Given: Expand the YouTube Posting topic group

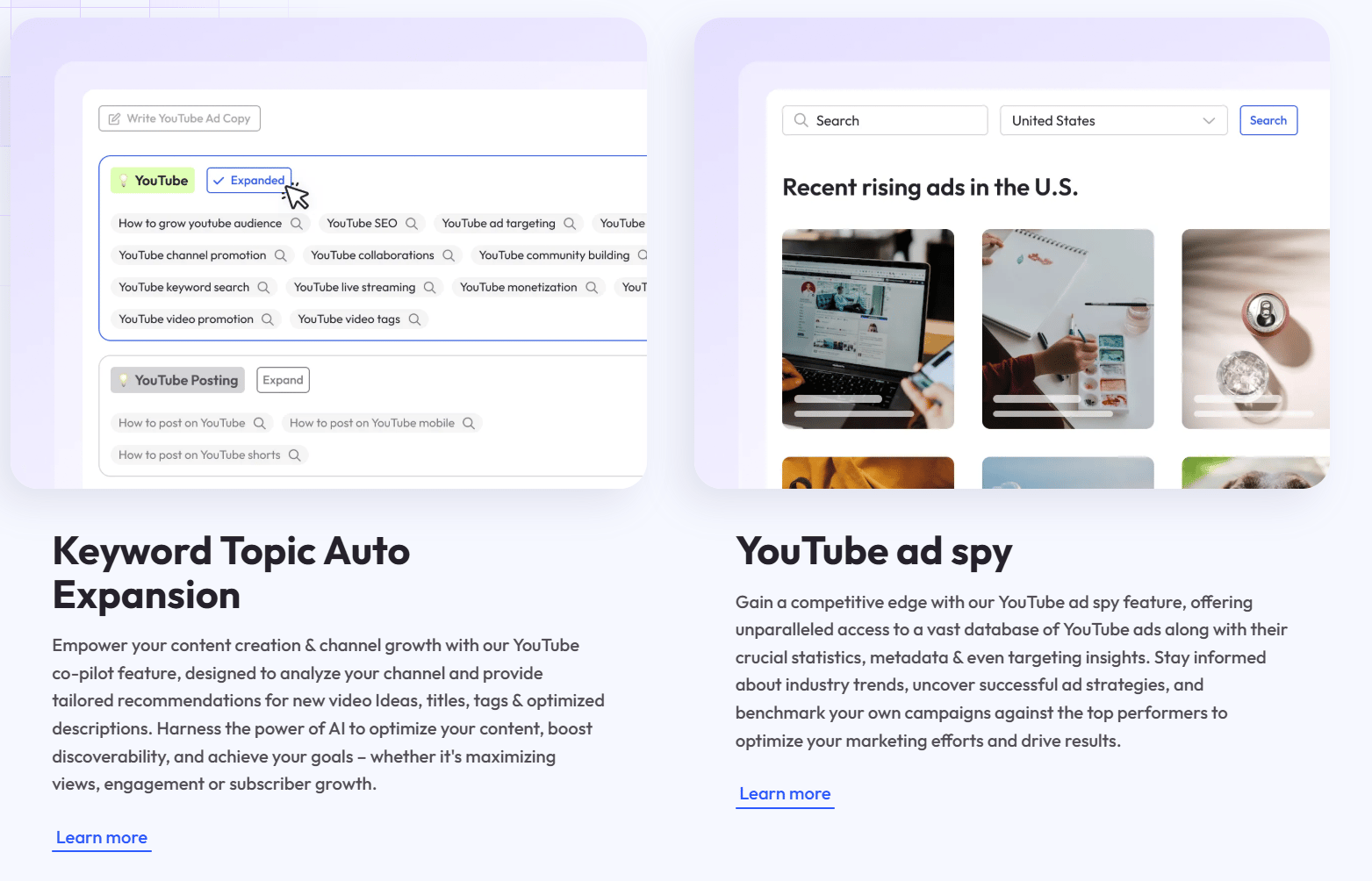Looking at the screenshot, I should point(283,380).
